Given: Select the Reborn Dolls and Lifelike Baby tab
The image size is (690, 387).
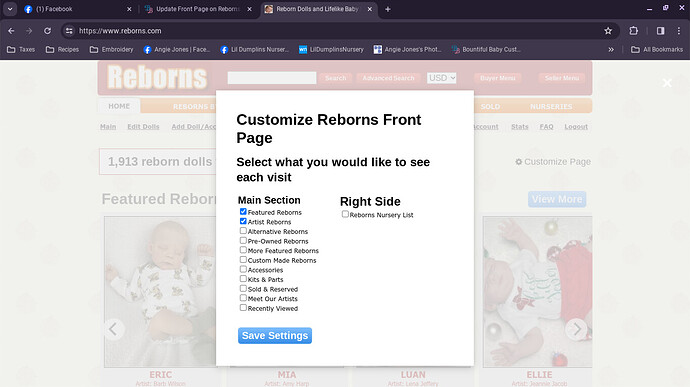Looking at the screenshot, I should [x=318, y=9].
